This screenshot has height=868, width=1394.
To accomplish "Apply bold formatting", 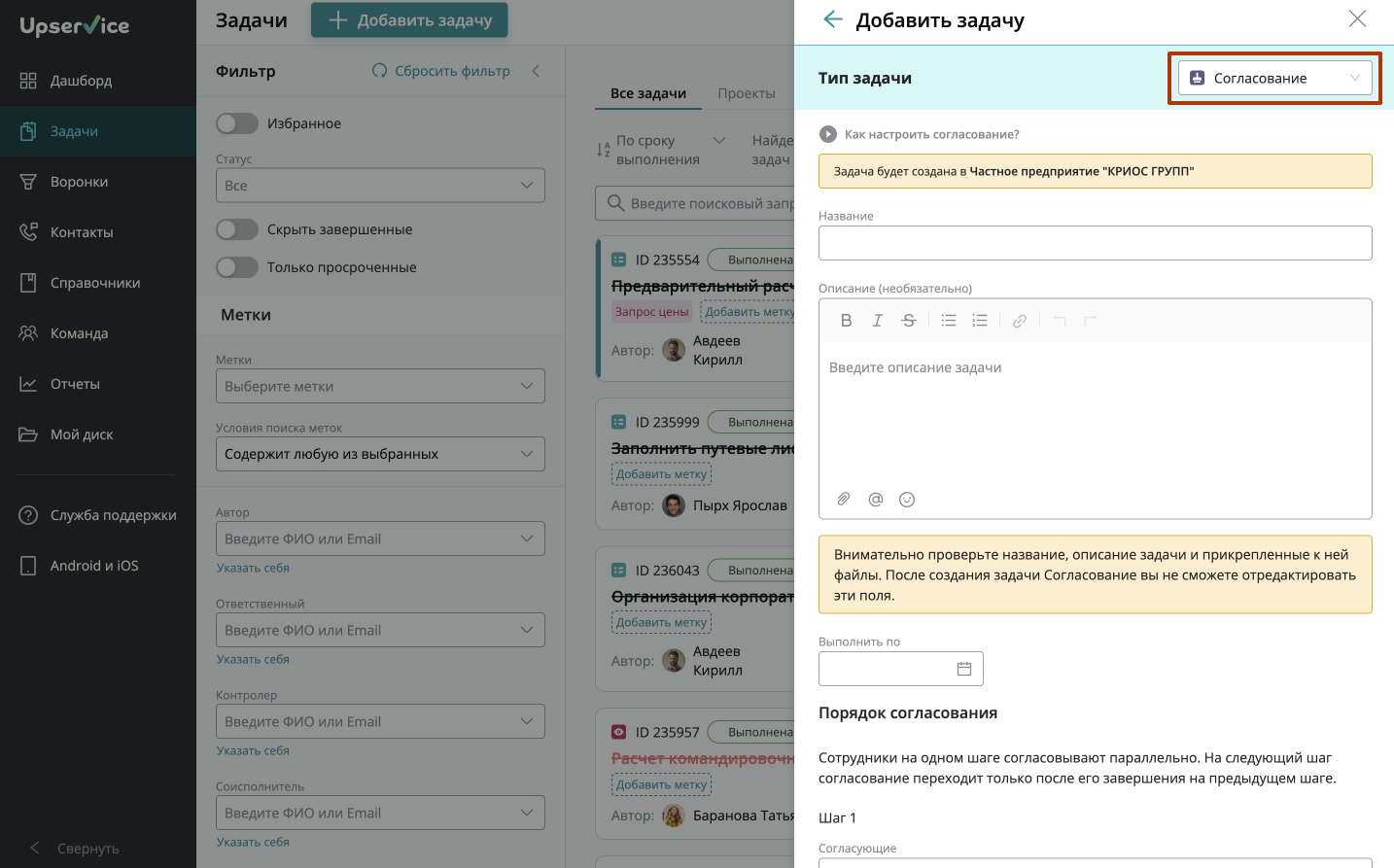I will (846, 321).
